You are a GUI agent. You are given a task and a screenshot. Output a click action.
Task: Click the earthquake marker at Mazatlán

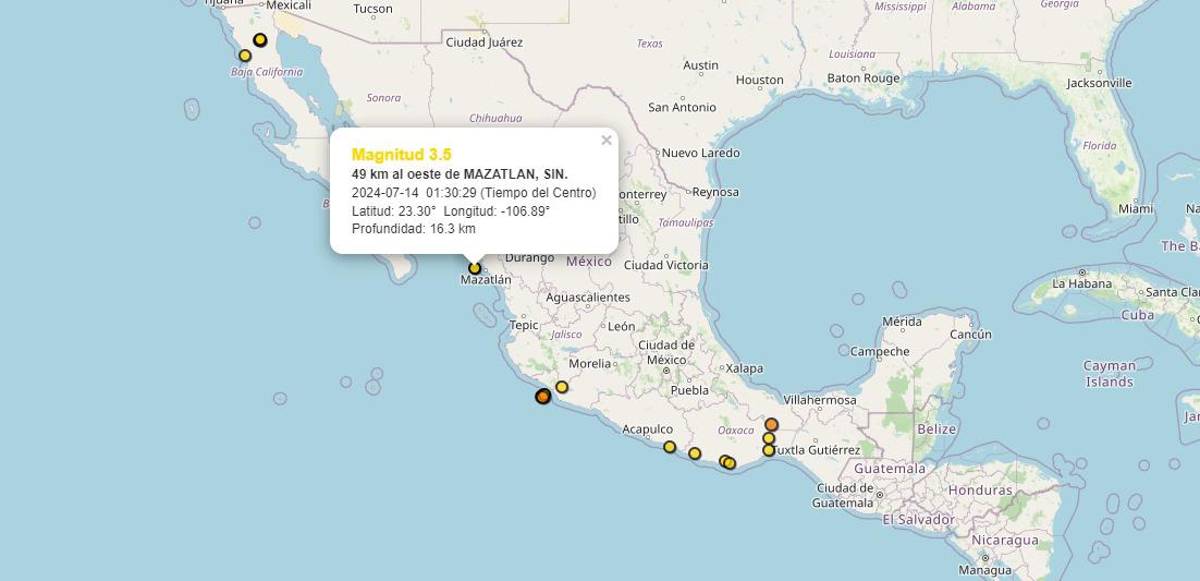pyautogui.click(x=474, y=267)
